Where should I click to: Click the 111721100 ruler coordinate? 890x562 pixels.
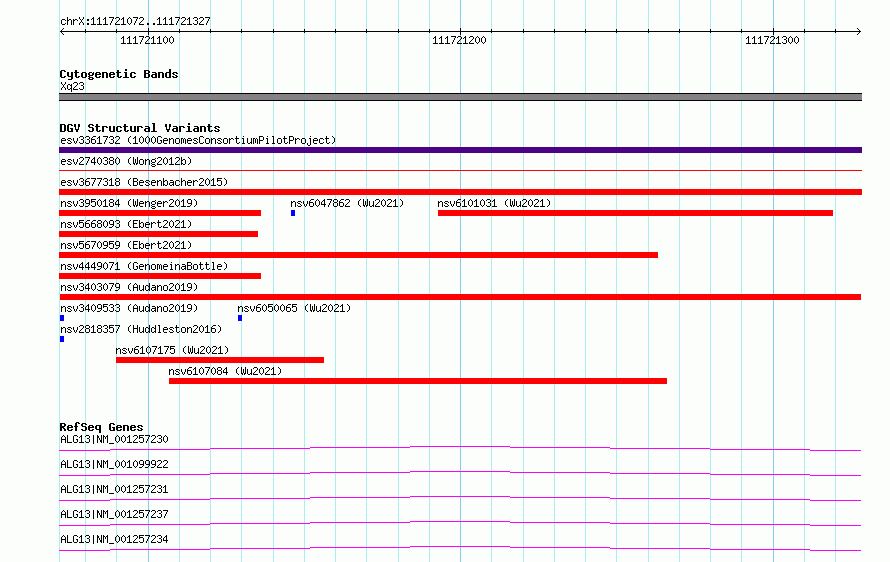147,40
